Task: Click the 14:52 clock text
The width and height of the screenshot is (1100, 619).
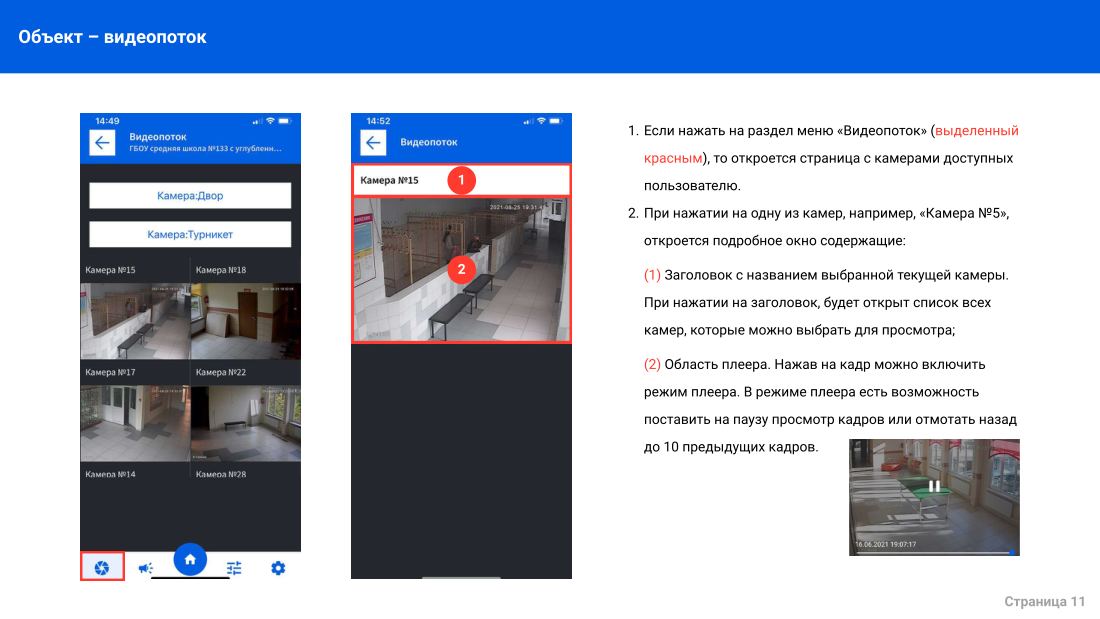Action: point(378,121)
